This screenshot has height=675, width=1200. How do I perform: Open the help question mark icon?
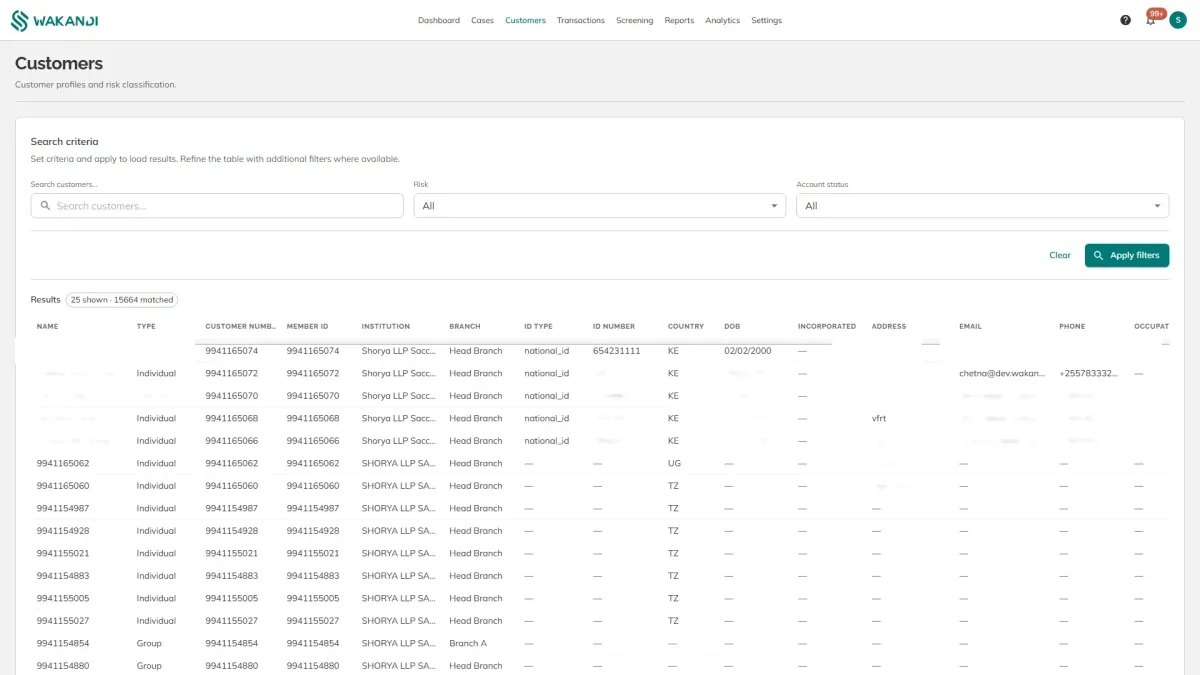[x=1126, y=20]
